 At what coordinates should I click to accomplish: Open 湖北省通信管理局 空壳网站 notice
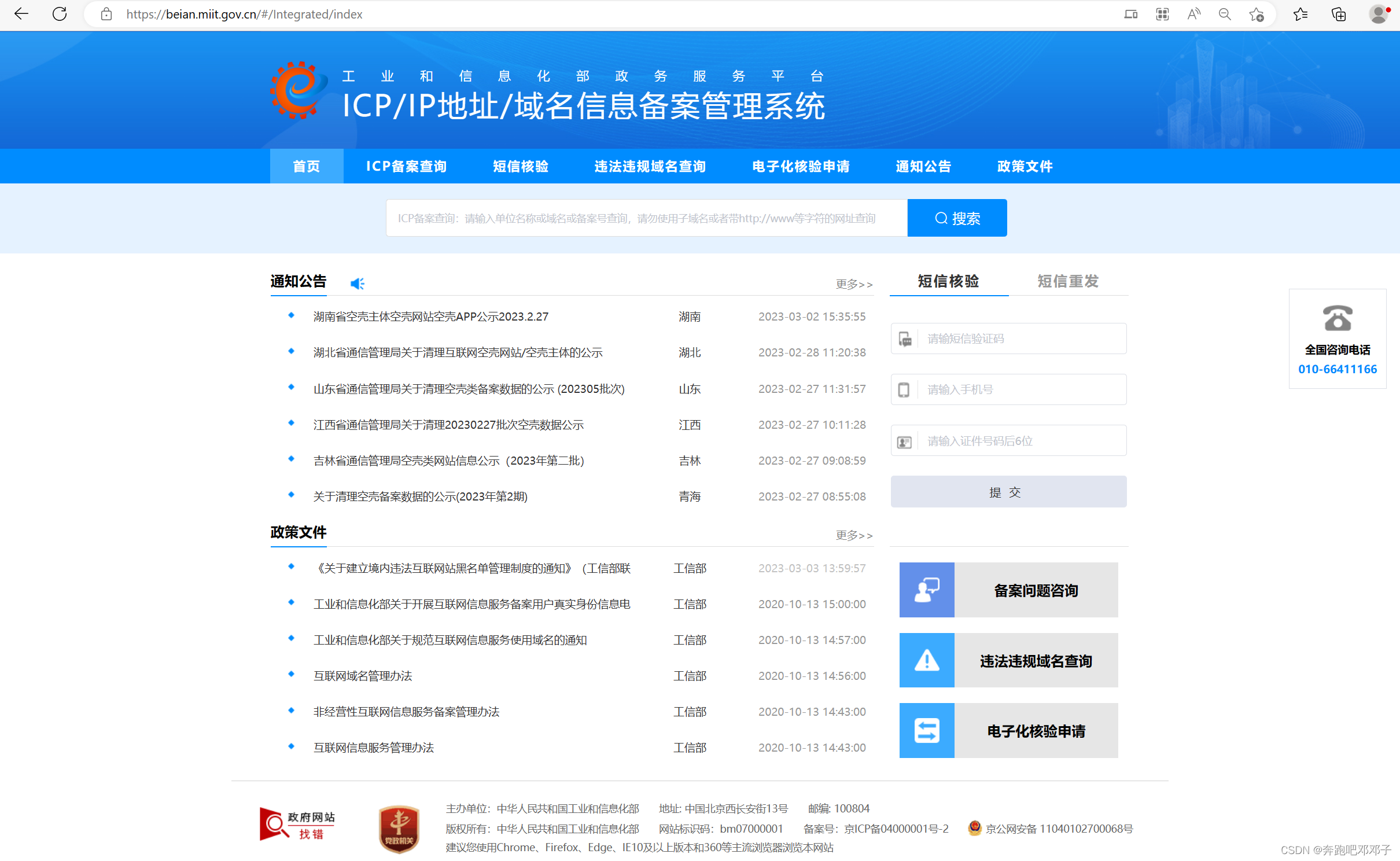458,352
